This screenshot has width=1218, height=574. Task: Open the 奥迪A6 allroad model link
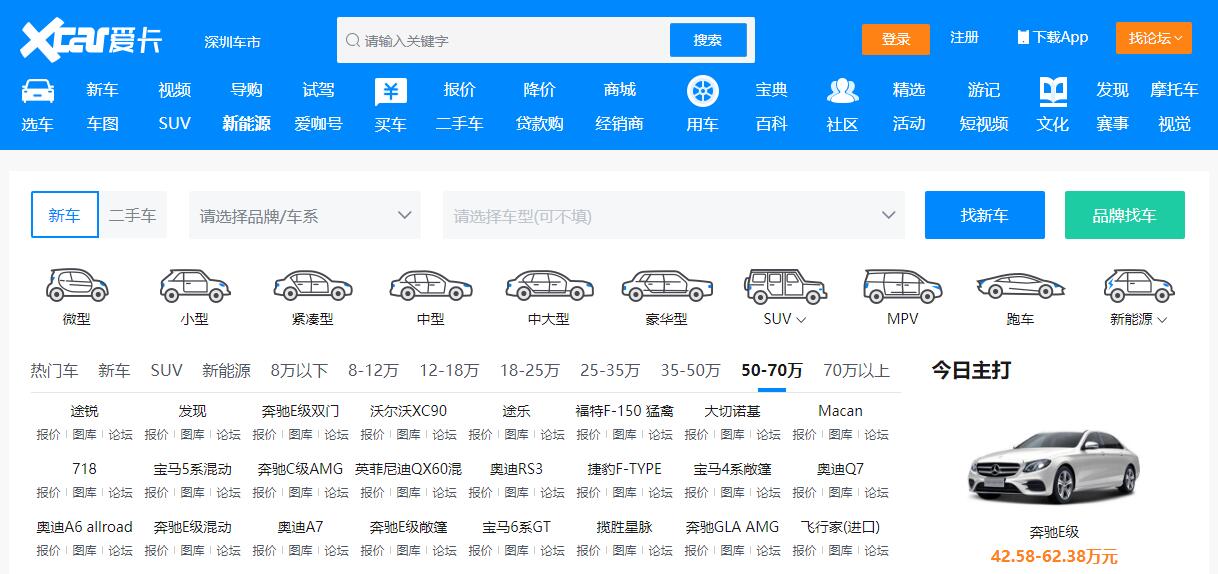84,527
